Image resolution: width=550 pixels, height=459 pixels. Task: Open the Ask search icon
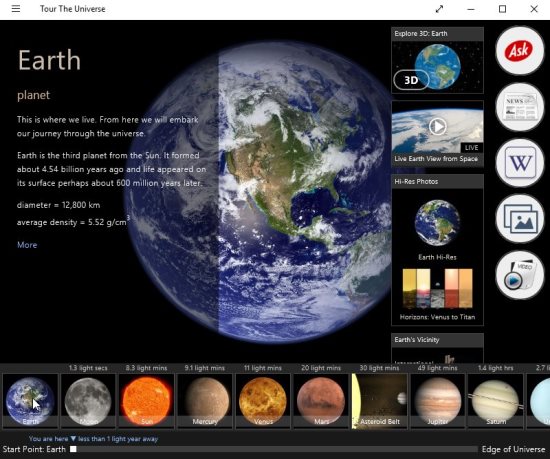[x=519, y=50]
